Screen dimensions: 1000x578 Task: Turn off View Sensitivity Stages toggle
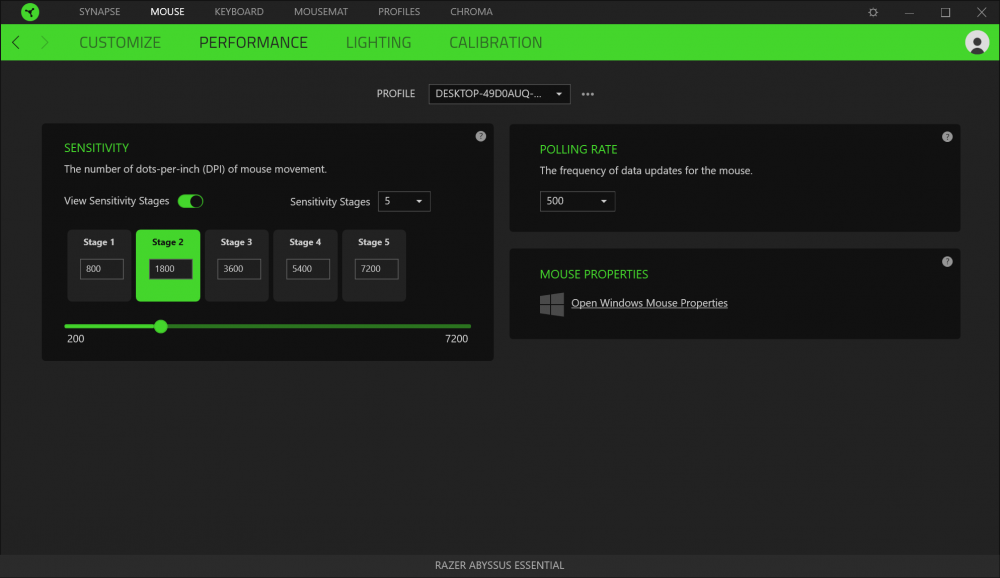[190, 201]
